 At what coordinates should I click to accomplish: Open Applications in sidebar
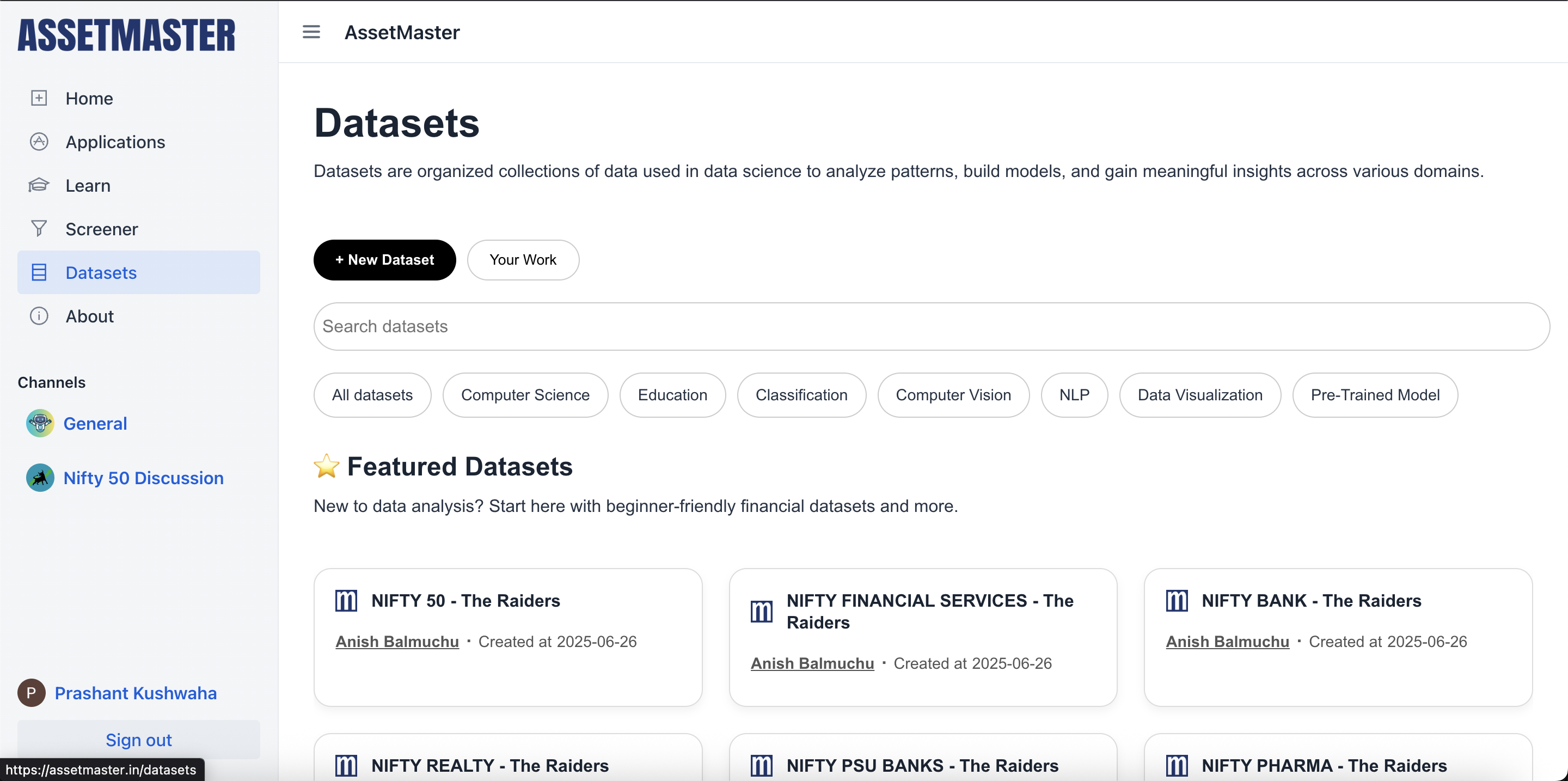(139, 142)
